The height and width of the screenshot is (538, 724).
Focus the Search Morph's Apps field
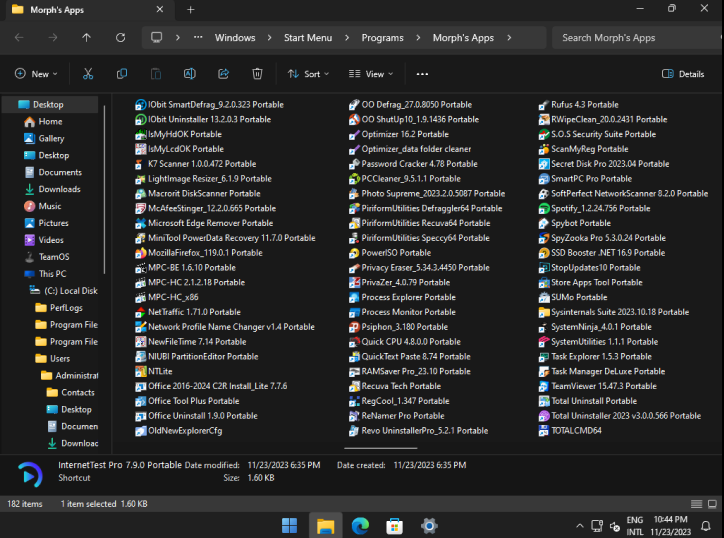pos(636,38)
